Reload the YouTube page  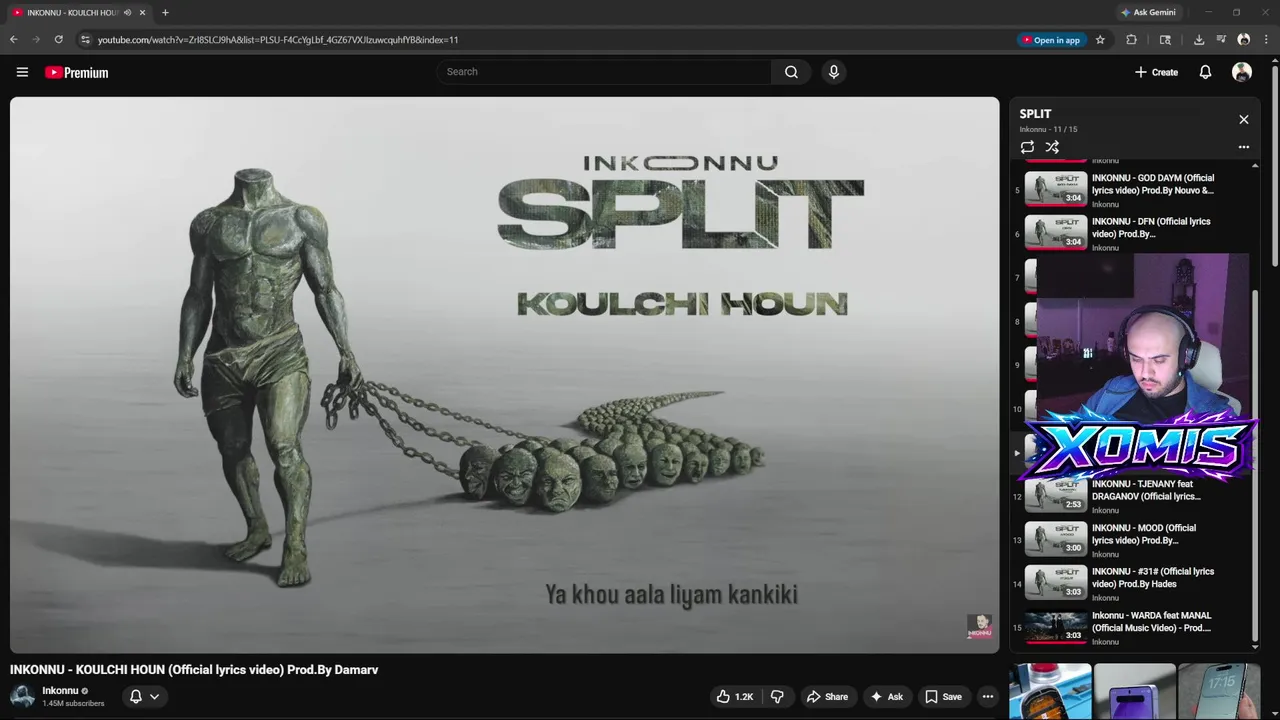(59, 40)
